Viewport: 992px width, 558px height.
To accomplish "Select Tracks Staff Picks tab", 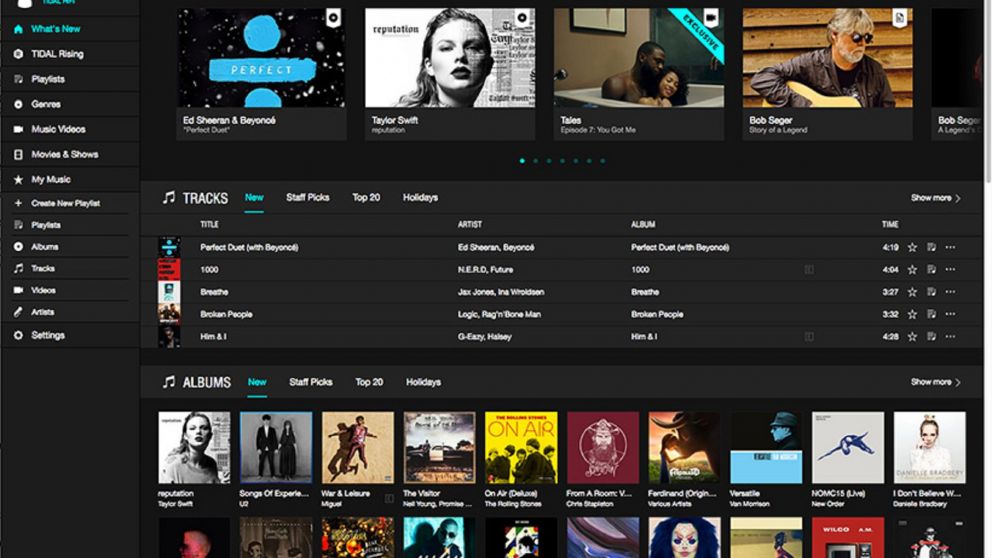I will click(307, 197).
